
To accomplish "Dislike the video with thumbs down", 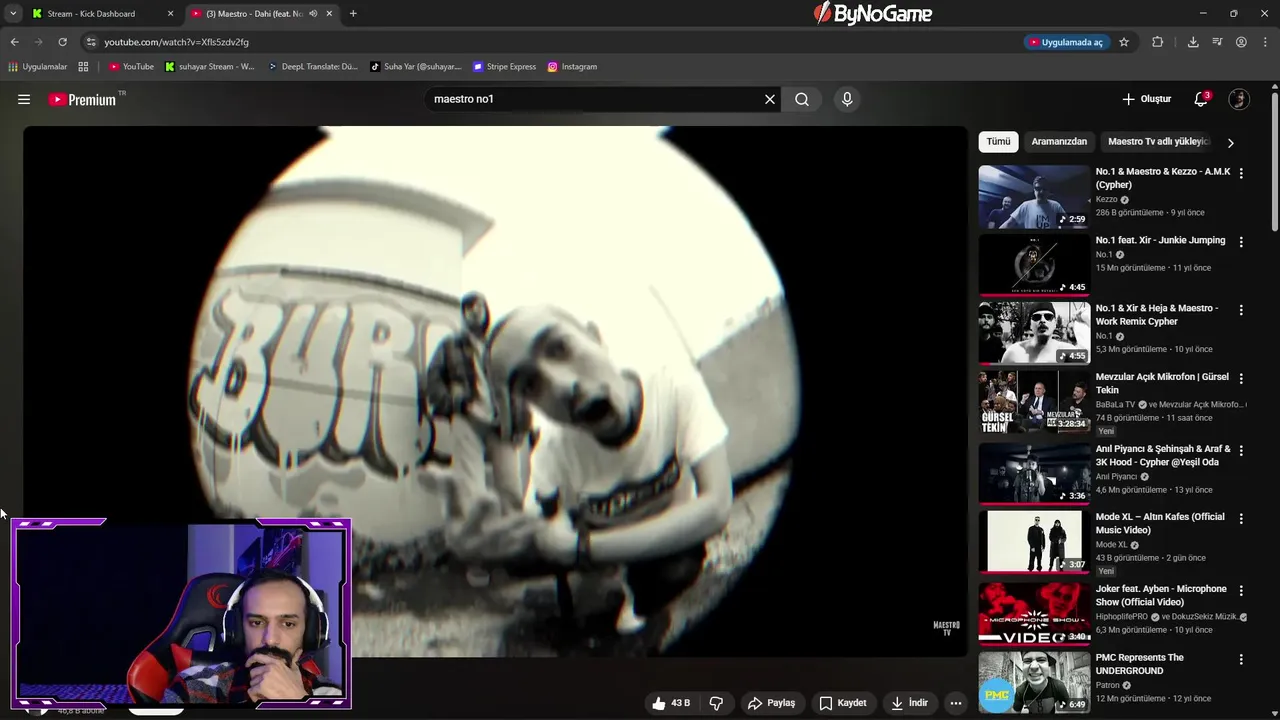I will [716, 703].
